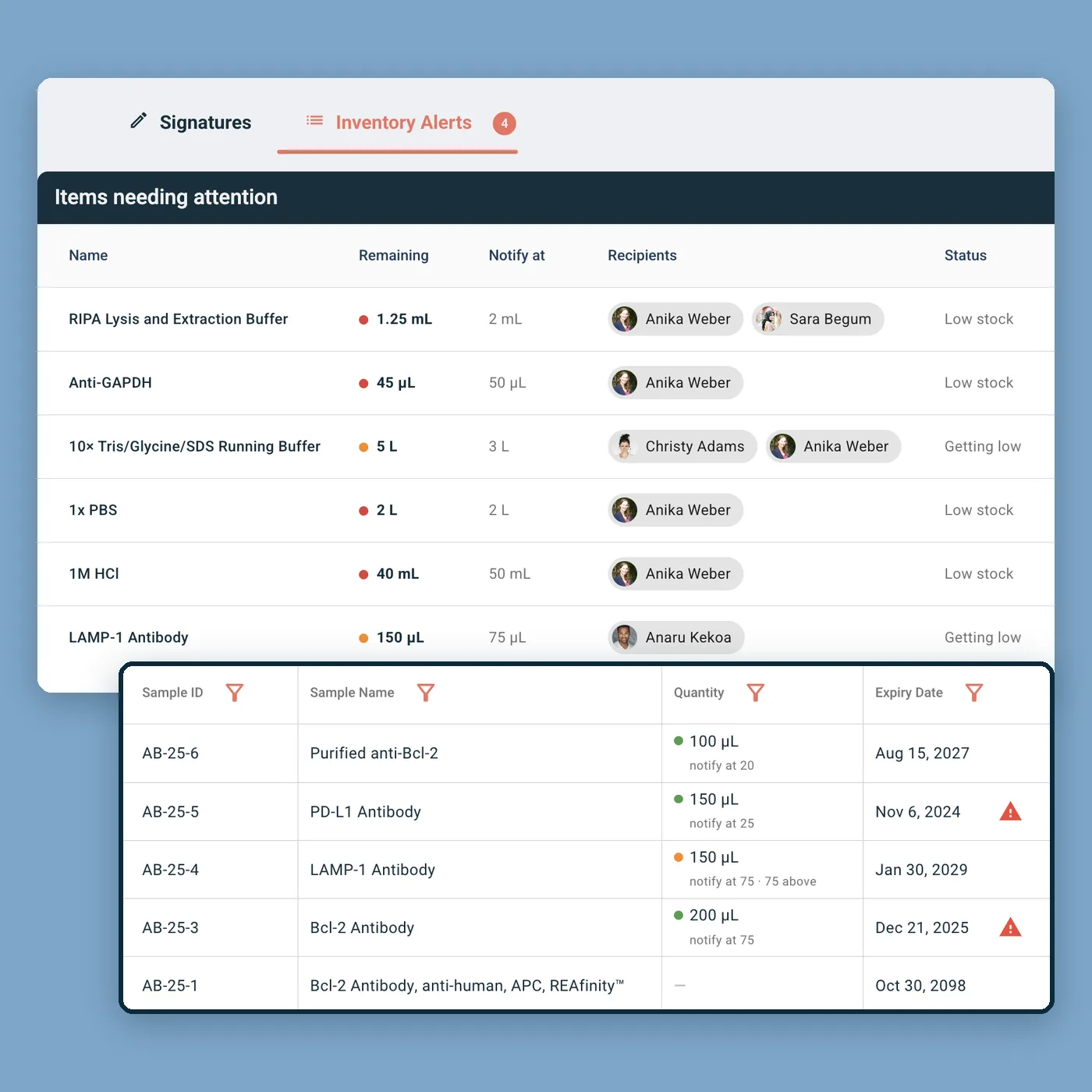
Task: Open the PD-L1 Antibody sample
Action: tap(365, 812)
